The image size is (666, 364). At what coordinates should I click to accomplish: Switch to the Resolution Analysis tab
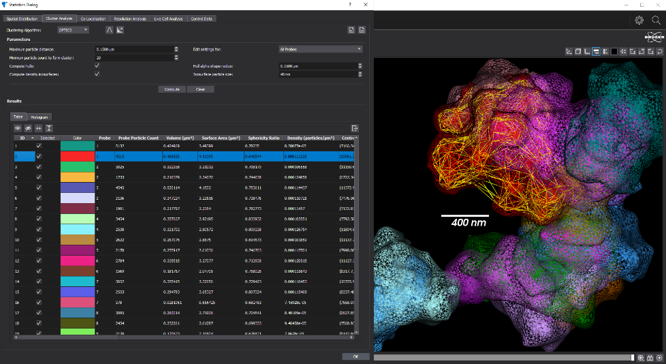[130, 19]
